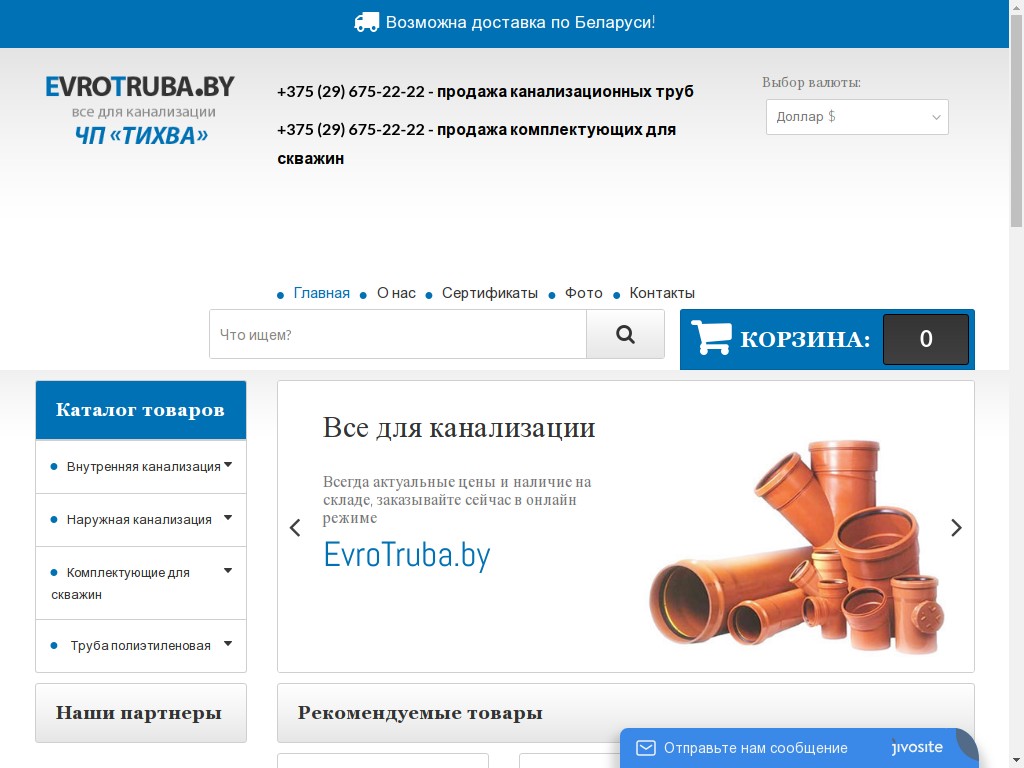Viewport: 1024px width, 768px height.
Task: Open Внутренняя канализация category
Action: pos(144,467)
